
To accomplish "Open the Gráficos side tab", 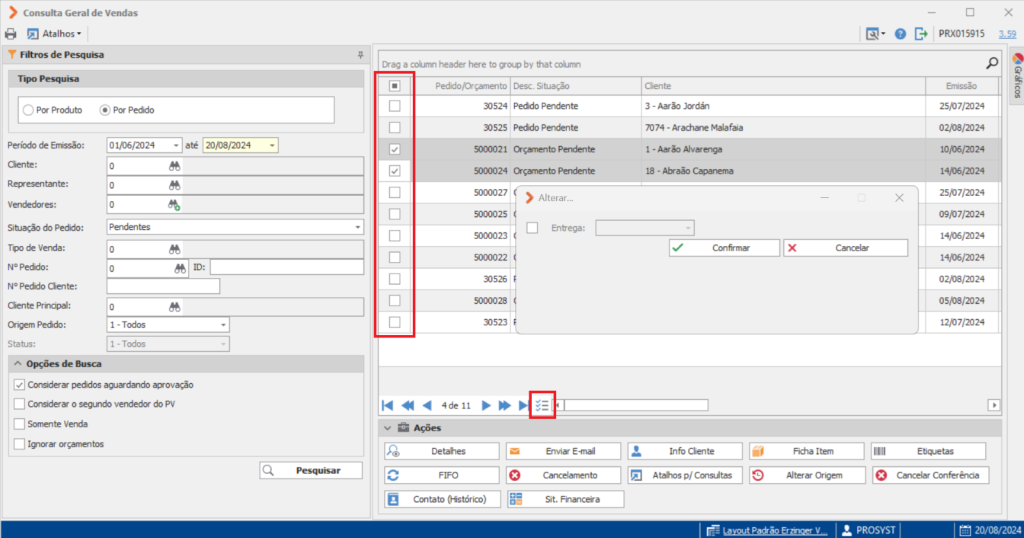I will click(x=1017, y=76).
